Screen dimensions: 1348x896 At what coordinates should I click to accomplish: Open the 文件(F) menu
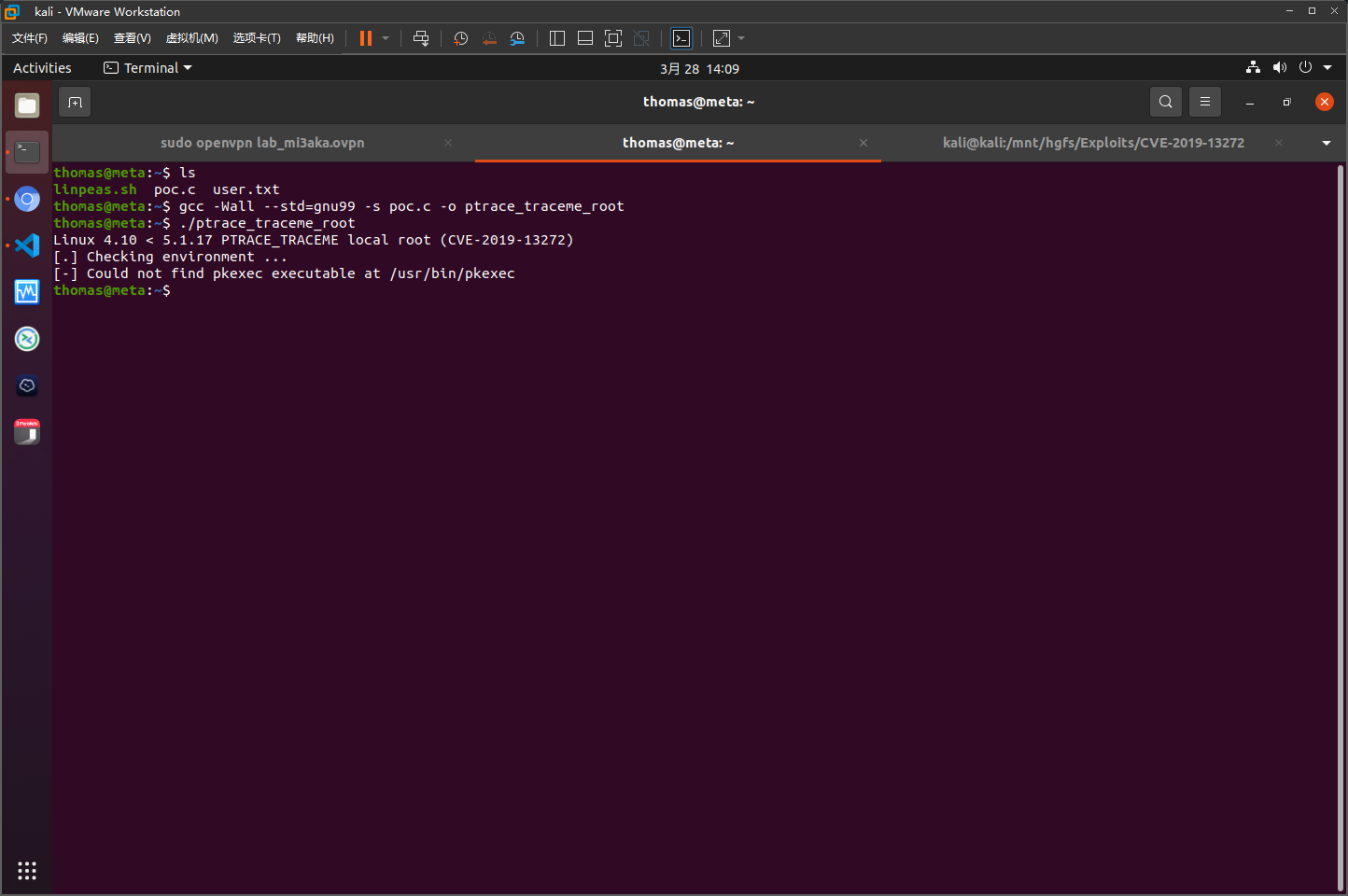(x=30, y=38)
